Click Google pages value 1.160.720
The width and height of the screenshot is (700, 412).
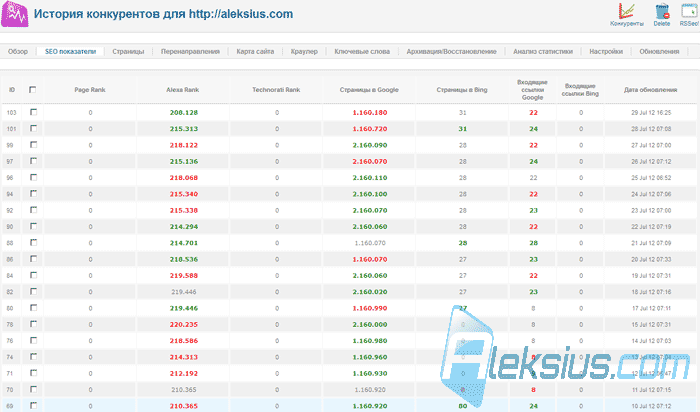(x=370, y=129)
